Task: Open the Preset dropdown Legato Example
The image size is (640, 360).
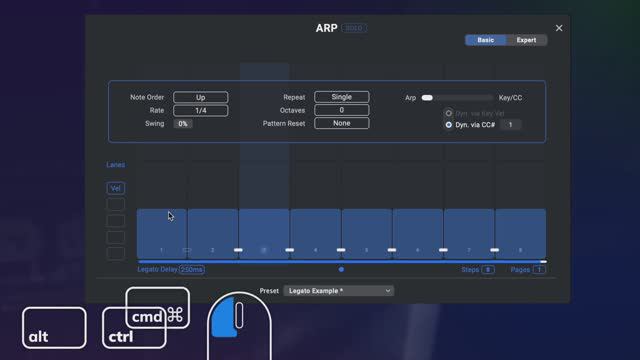Action: (338, 291)
